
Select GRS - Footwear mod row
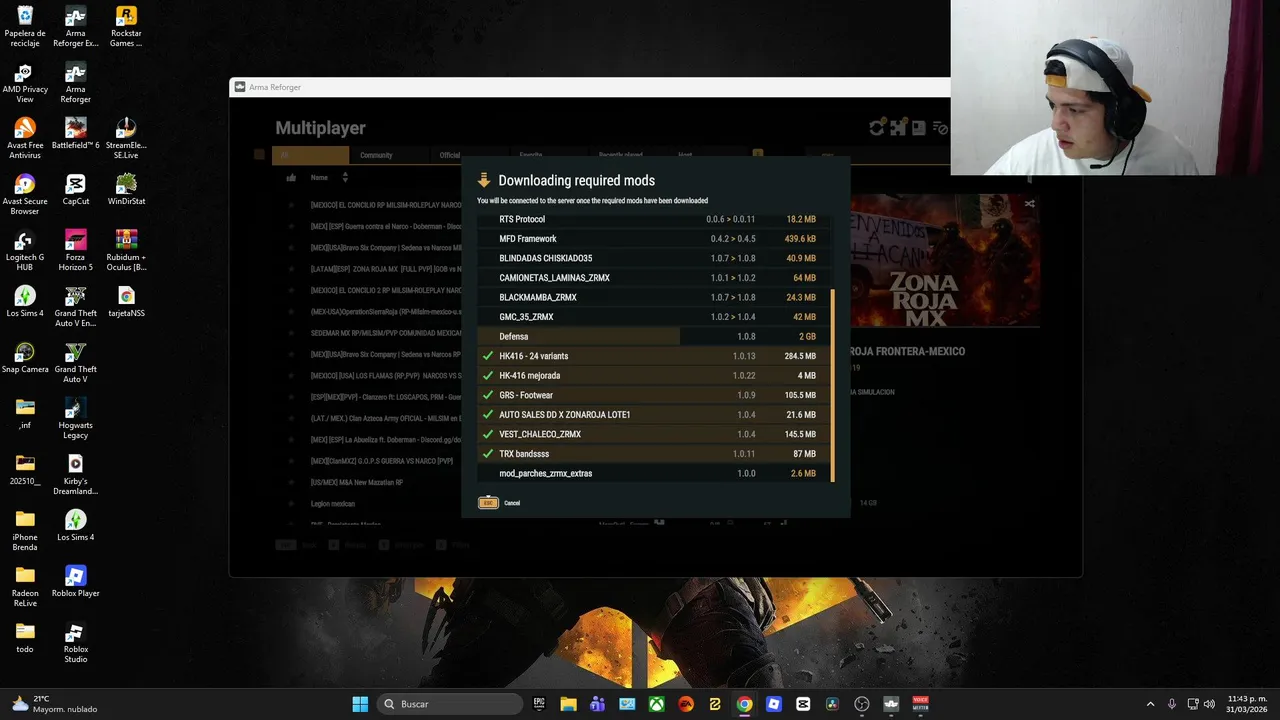coord(651,395)
